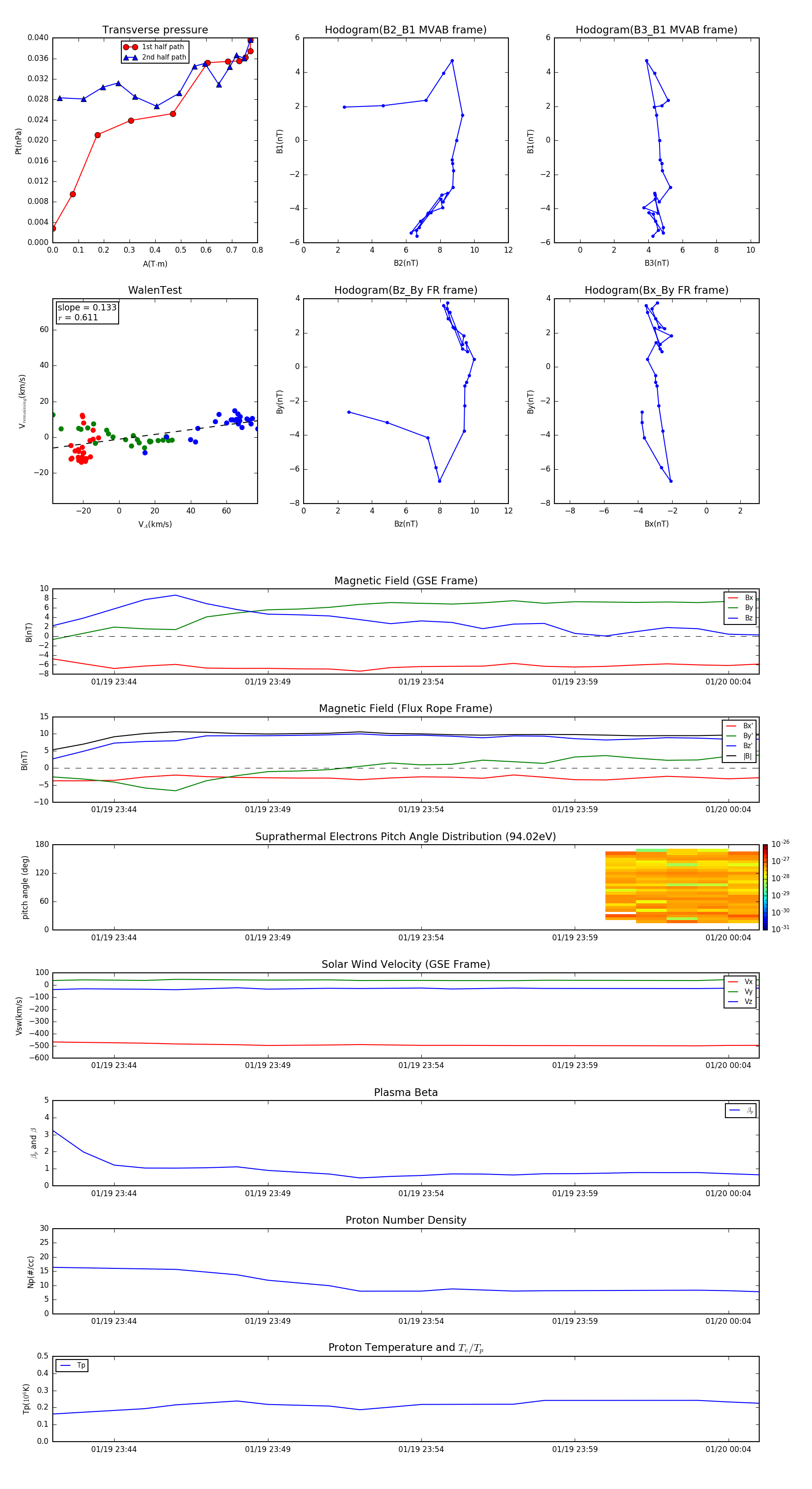Click 'Pt(nPa)' y-axis label

(18, 141)
